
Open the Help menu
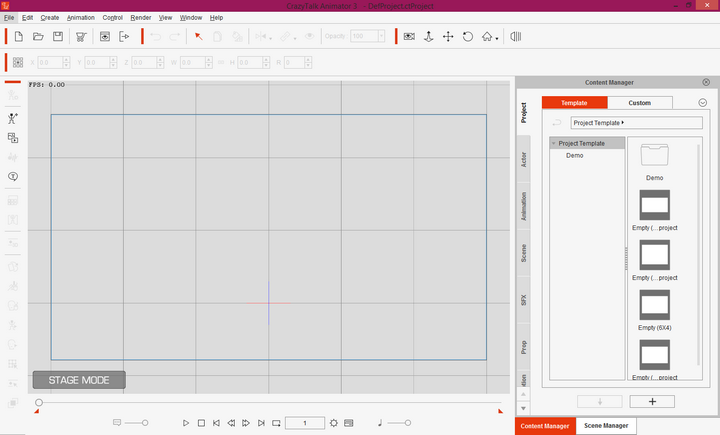point(216,17)
